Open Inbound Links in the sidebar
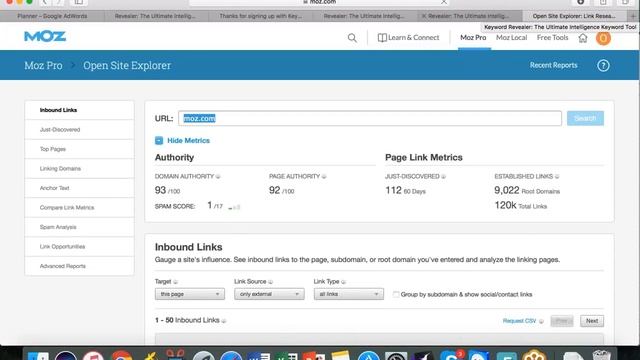This screenshot has height=360, width=640. click(x=79, y=110)
